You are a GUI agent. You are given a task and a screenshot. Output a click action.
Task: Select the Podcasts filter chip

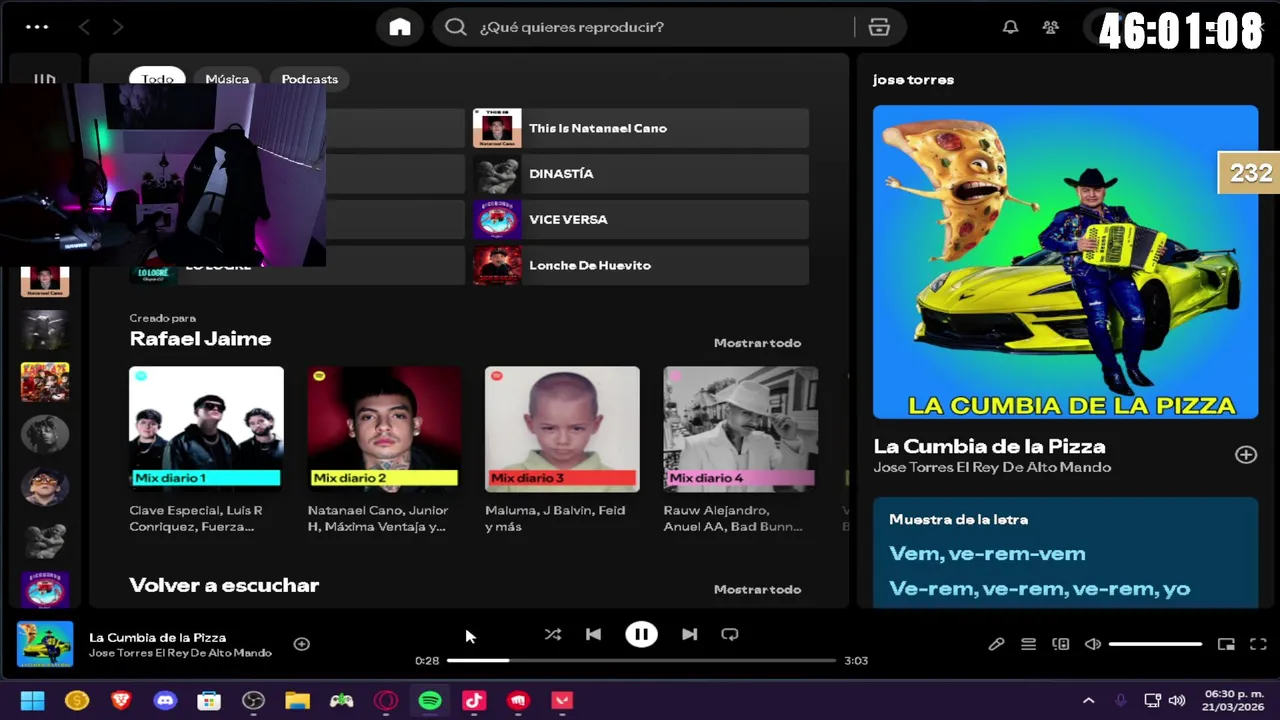pyautogui.click(x=309, y=79)
